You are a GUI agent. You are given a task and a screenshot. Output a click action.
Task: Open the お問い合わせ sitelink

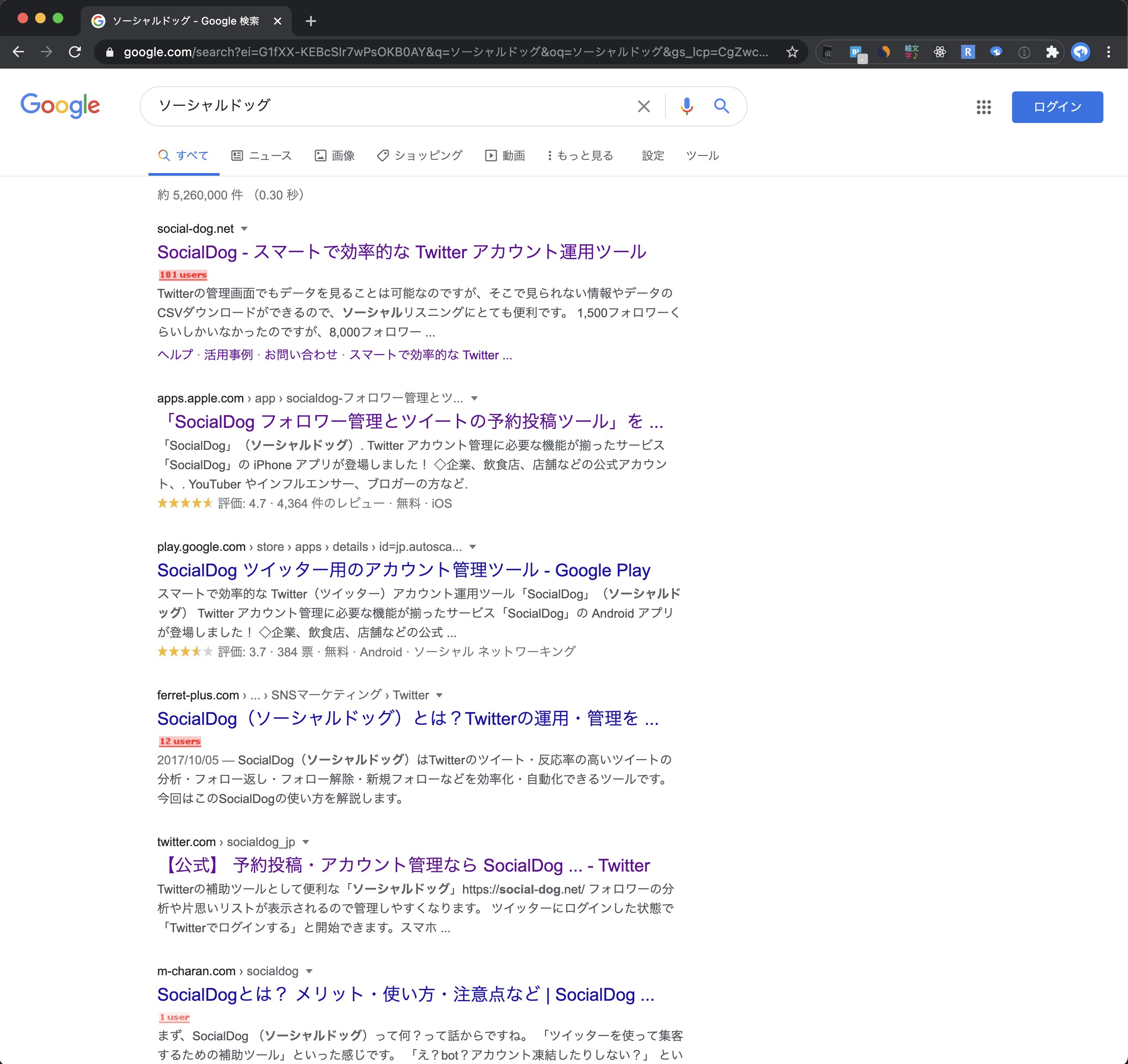pyautogui.click(x=301, y=355)
